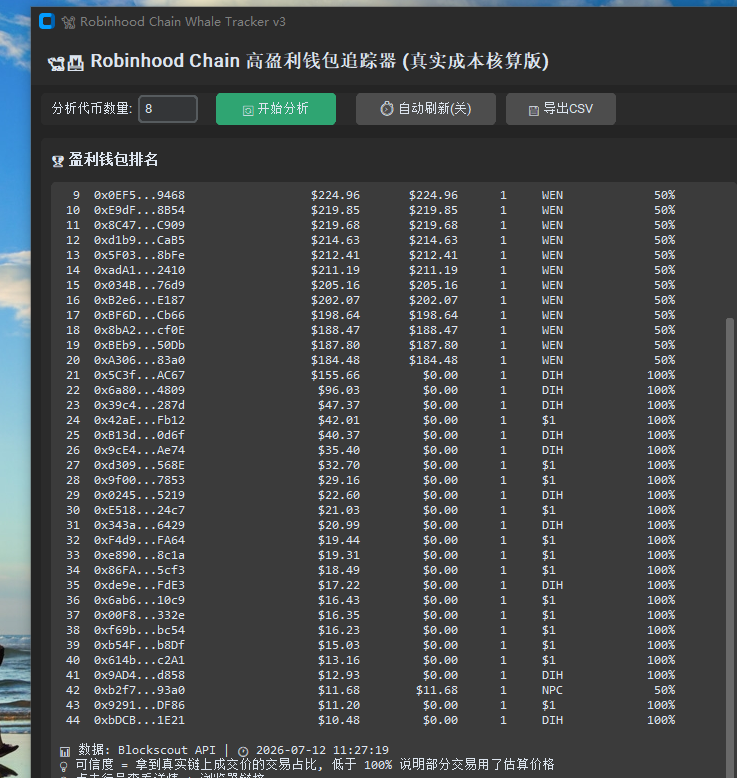This screenshot has width=737, height=778.
Task: Select wallet row 0x0245...5219
Action: coord(370,495)
